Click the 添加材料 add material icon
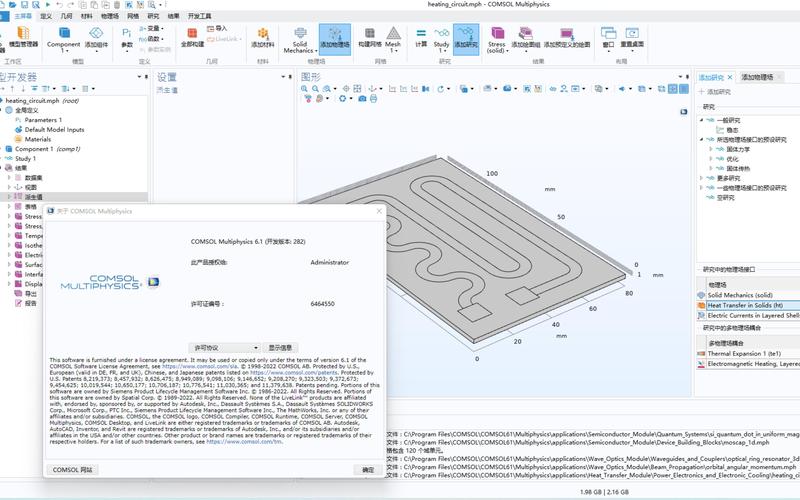Image resolution: width=800 pixels, height=500 pixels. click(x=263, y=38)
